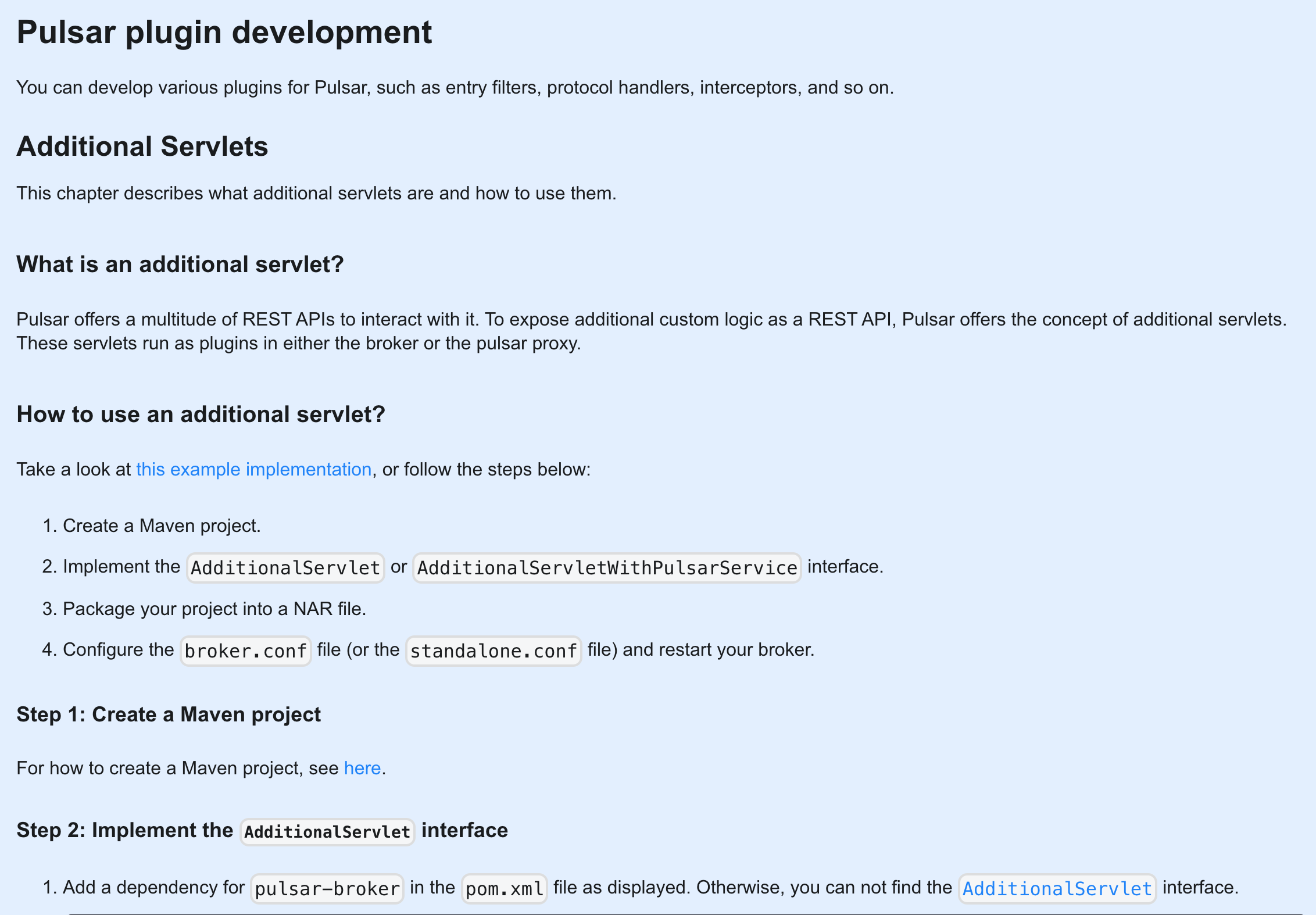Click AdditionalServlet code in Step 2 heading

point(327,831)
